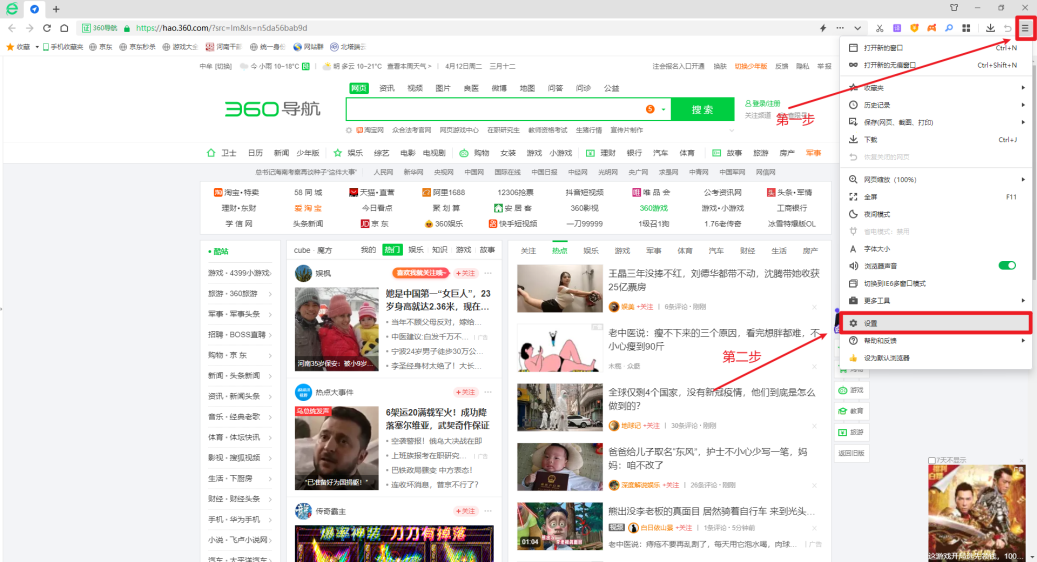The image size is (1037, 562).
Task: Choose 全屏 from the menu
Action: pyautogui.click(x=936, y=196)
